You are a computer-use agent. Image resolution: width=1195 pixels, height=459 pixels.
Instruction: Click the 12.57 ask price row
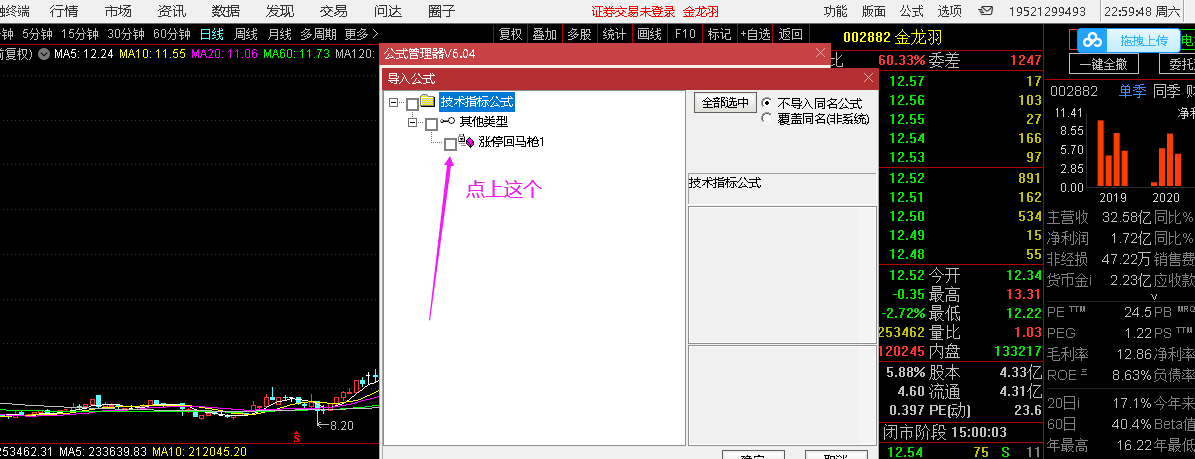[960, 81]
